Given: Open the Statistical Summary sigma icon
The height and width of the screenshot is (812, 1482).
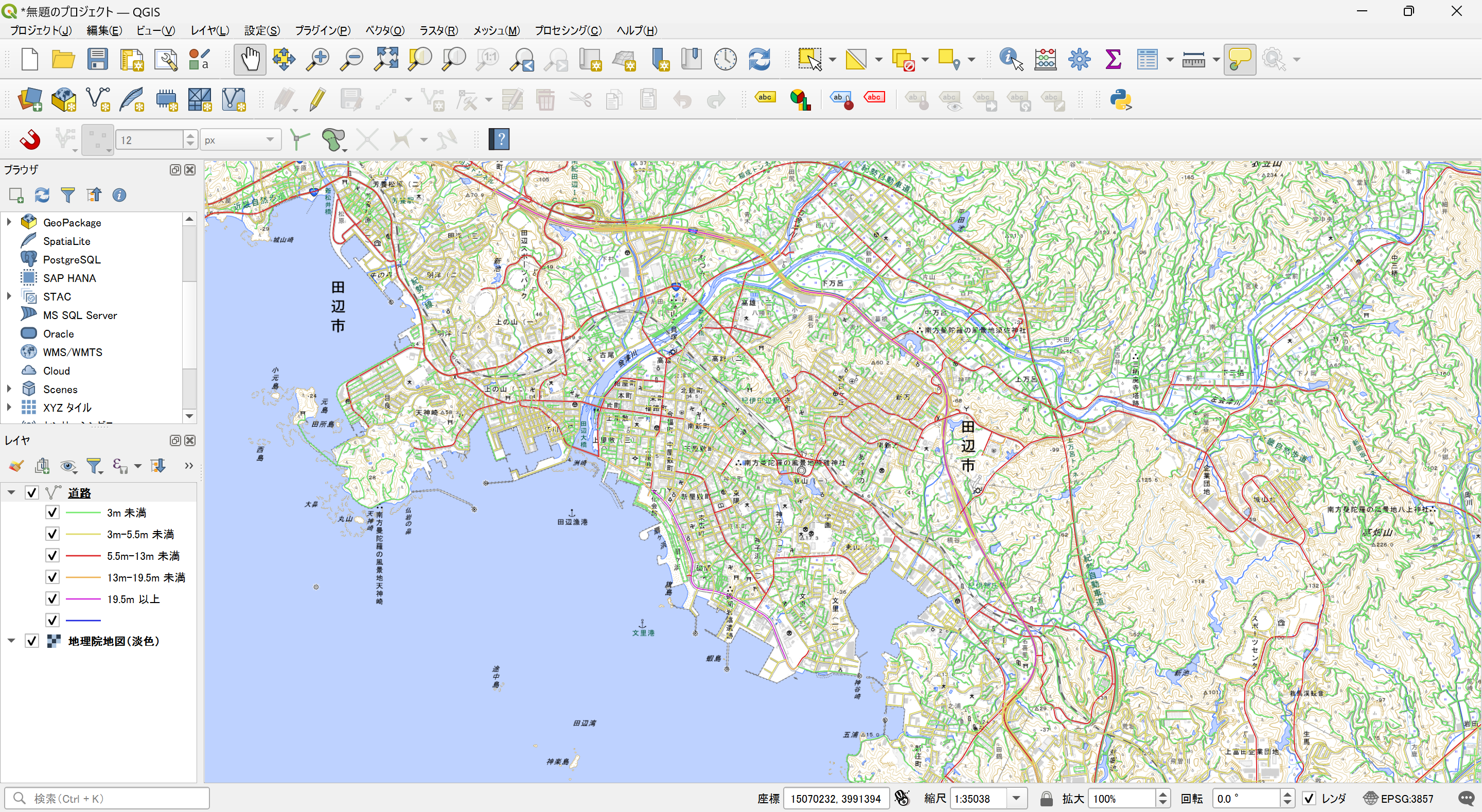Looking at the screenshot, I should tap(1113, 59).
